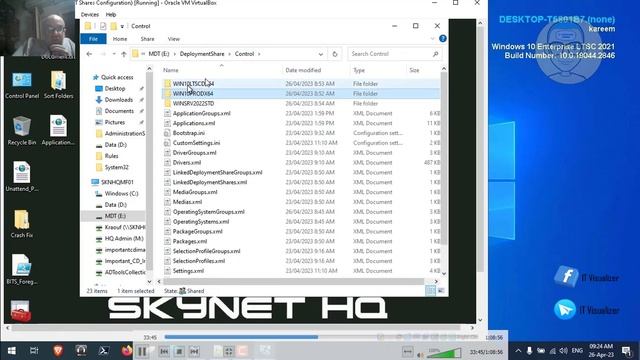Mute audio via the speaker icon in player
Image resolution: width=640 pixels, height=360 pixels.
tap(420, 355)
